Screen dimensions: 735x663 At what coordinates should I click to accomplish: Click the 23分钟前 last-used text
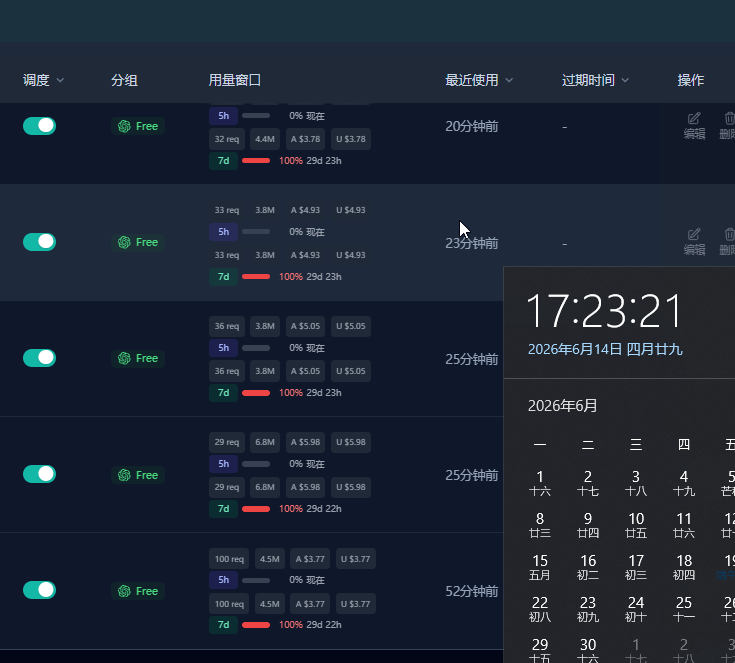click(x=472, y=243)
